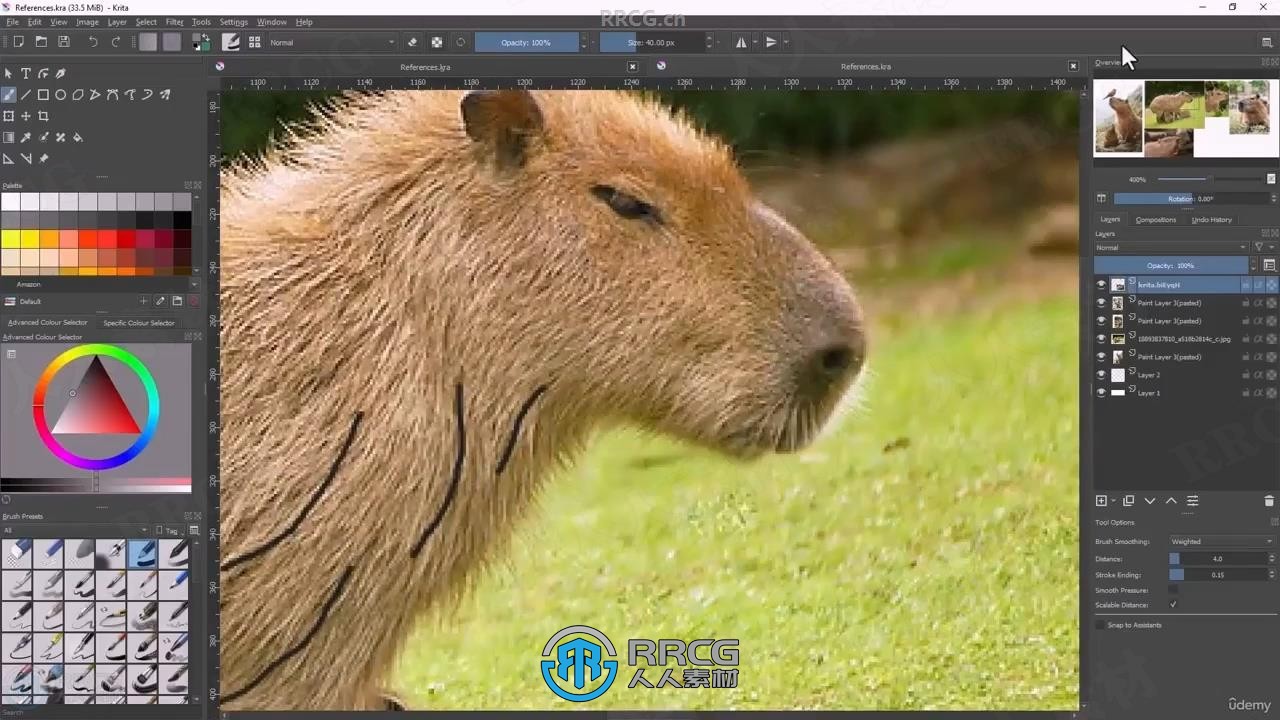Select the Rectangle tool
The image size is (1280, 720).
point(43,95)
